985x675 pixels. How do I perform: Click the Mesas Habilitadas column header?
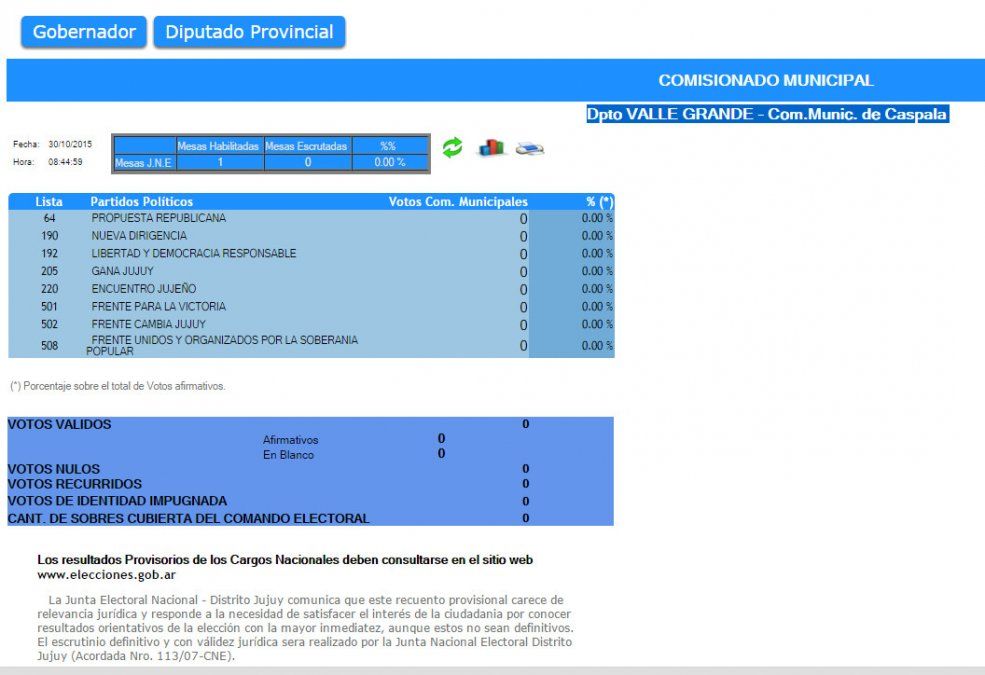[219, 146]
